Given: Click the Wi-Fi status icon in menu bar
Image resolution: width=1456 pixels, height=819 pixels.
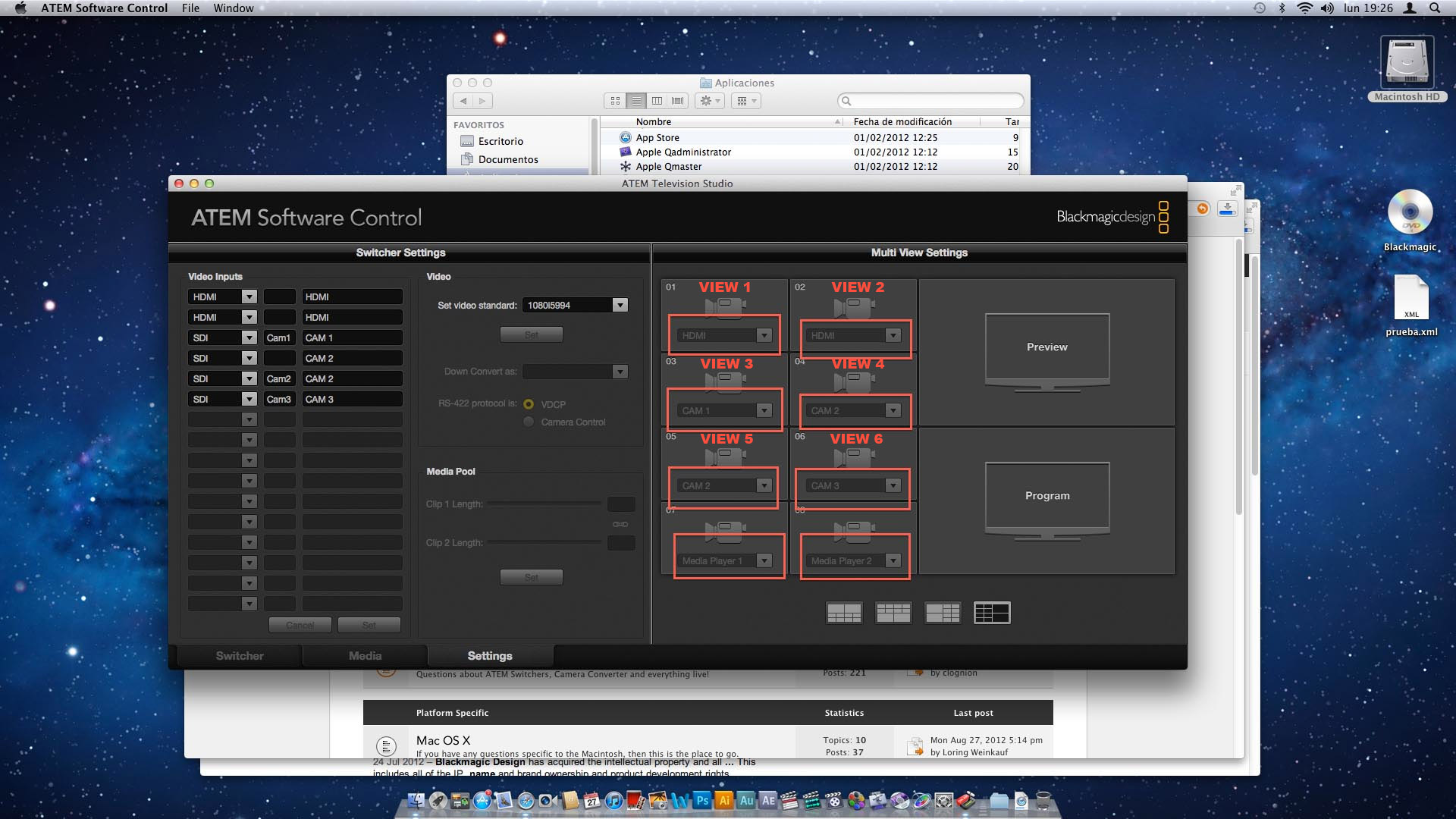Looking at the screenshot, I should pos(1304,8).
